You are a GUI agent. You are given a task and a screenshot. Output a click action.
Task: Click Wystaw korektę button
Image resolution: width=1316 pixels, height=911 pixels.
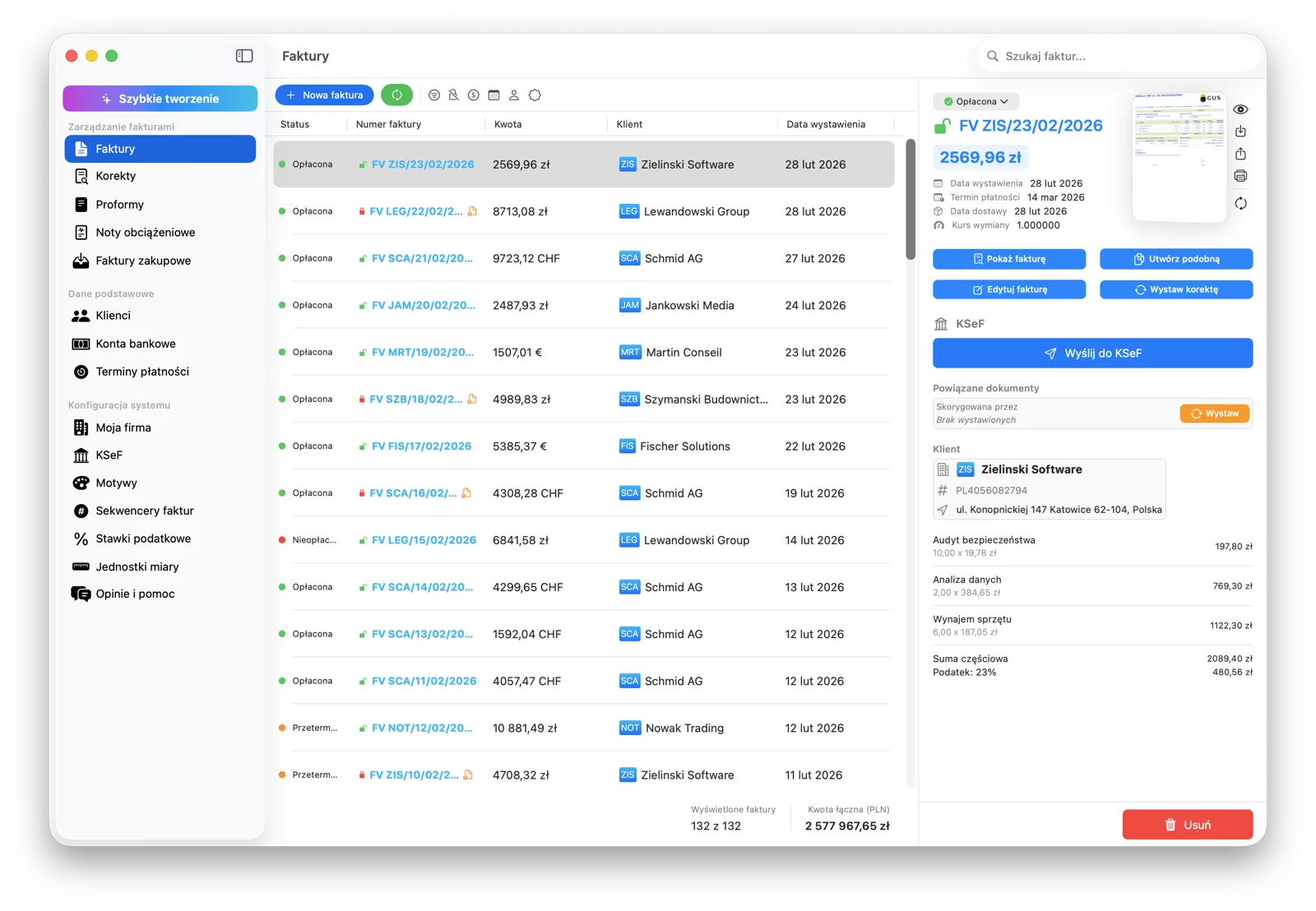[x=1176, y=289]
